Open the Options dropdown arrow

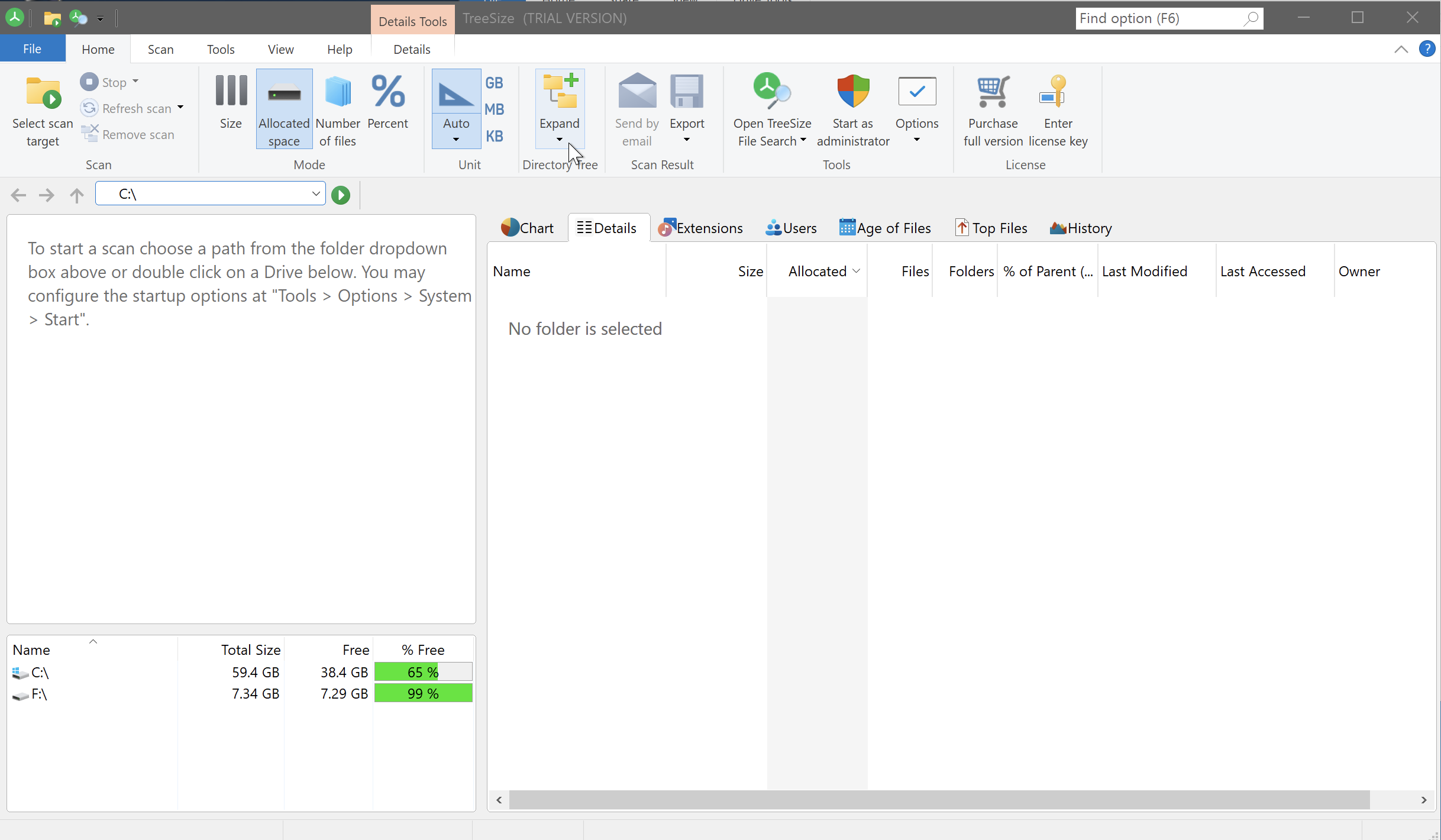[x=917, y=140]
